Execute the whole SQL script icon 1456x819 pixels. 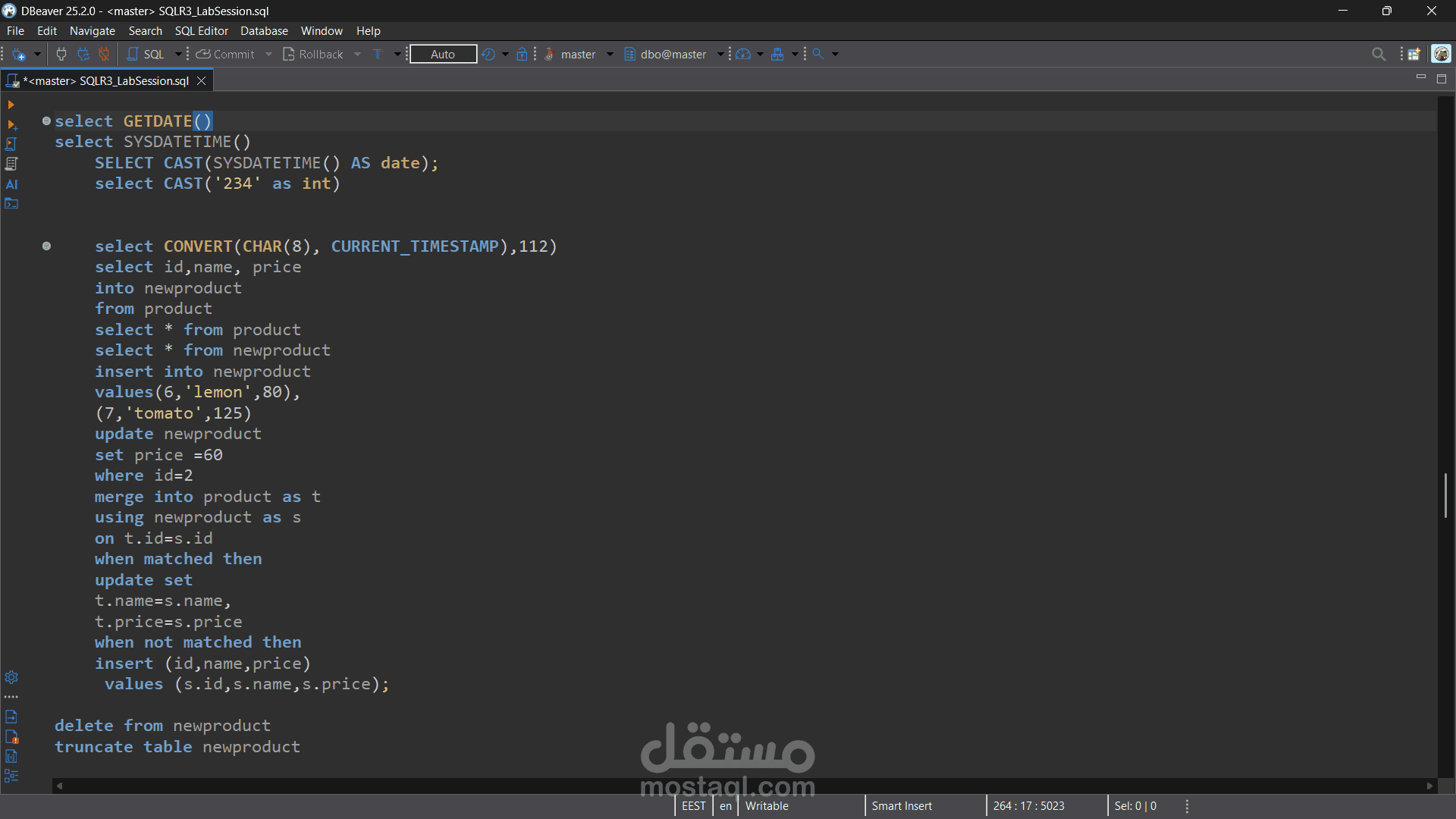tap(11, 144)
